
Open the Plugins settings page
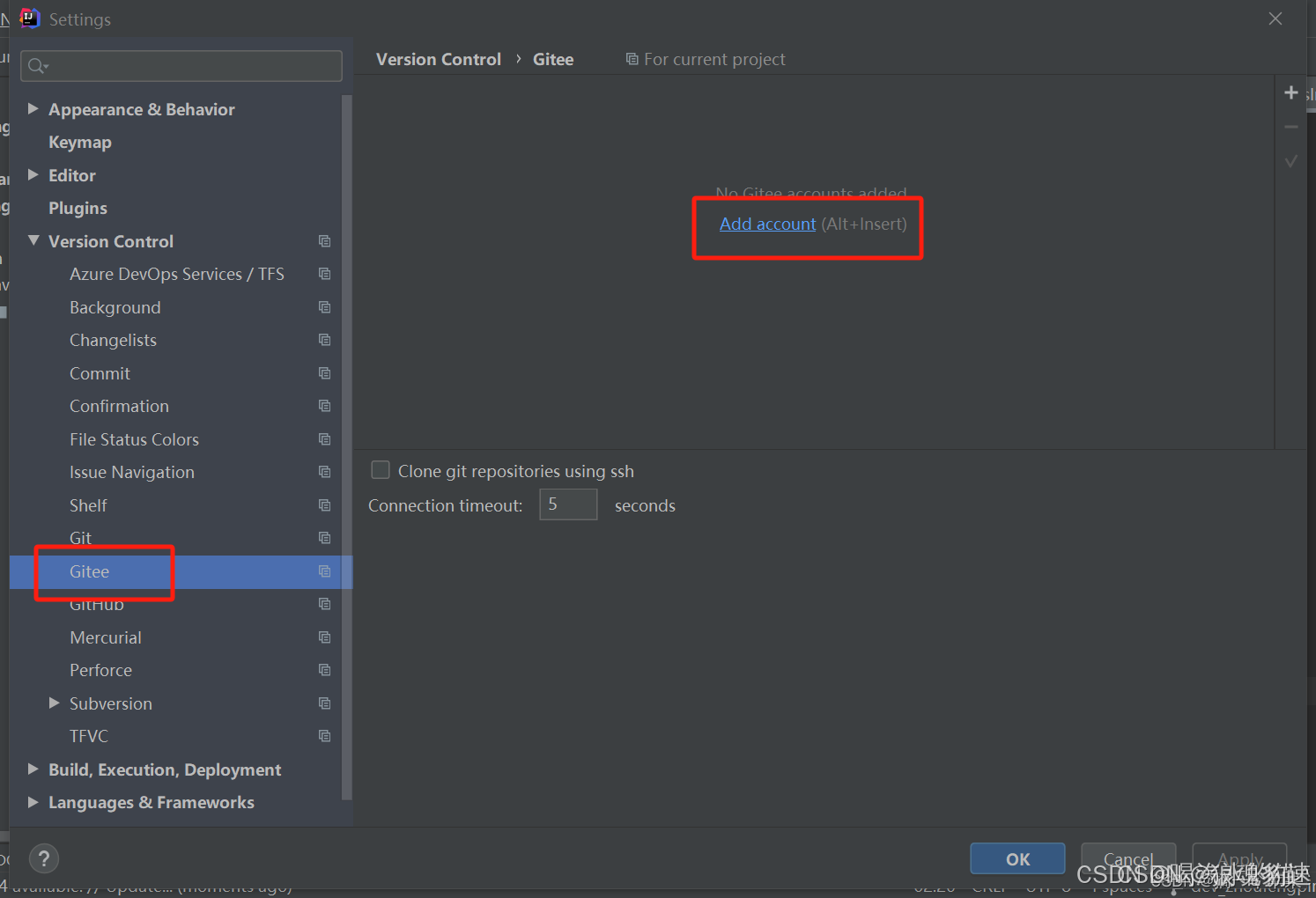pos(78,209)
